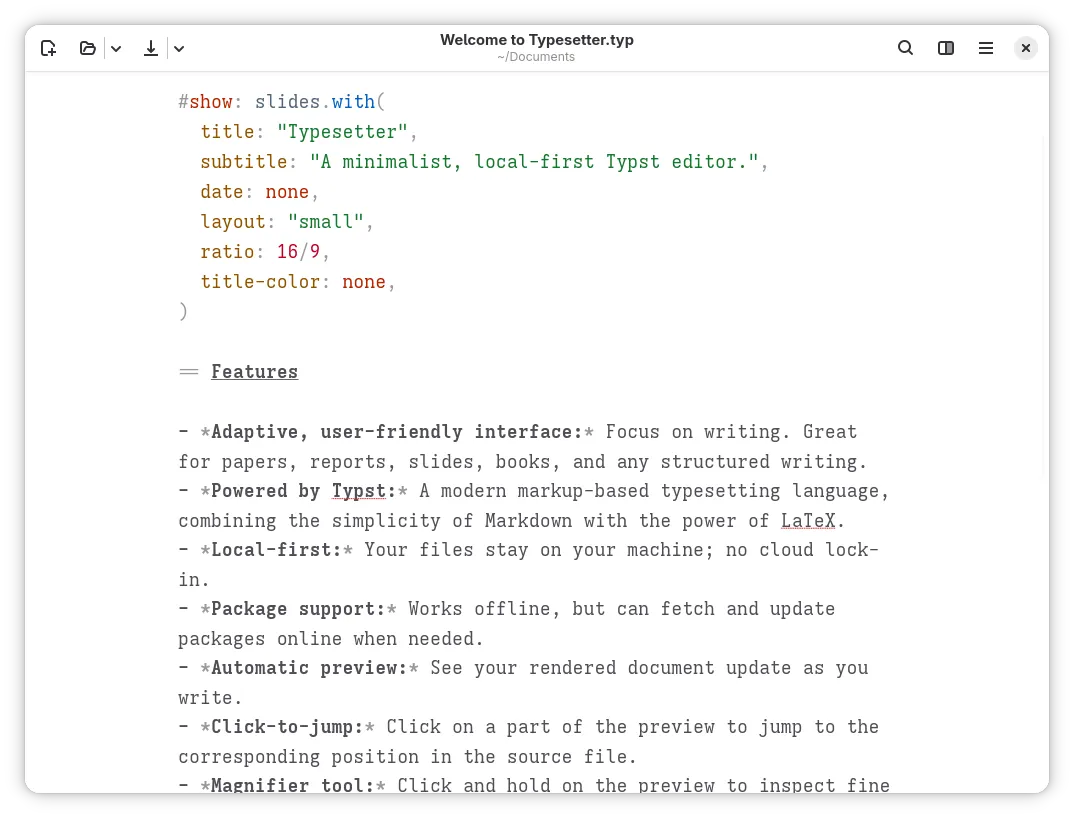The width and height of the screenshot is (1074, 818).
Task: Click the "small" layout string
Action: [x=326, y=221]
